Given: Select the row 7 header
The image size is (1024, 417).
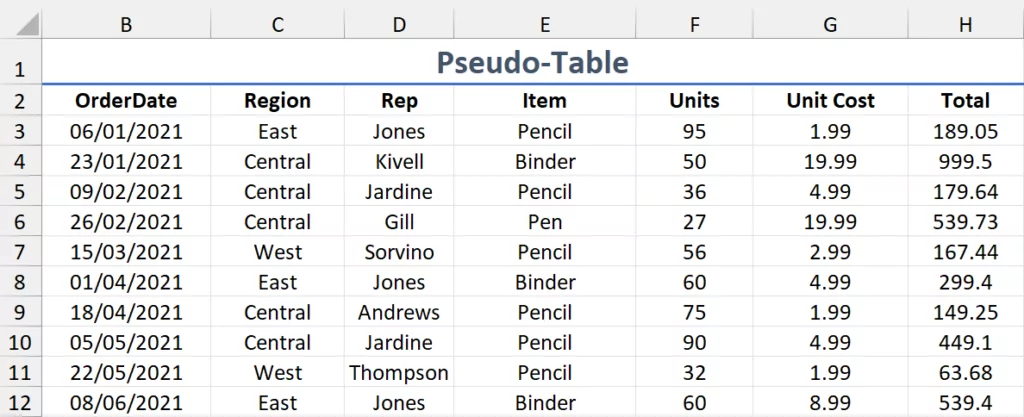Looking at the screenshot, I should (x=21, y=252).
